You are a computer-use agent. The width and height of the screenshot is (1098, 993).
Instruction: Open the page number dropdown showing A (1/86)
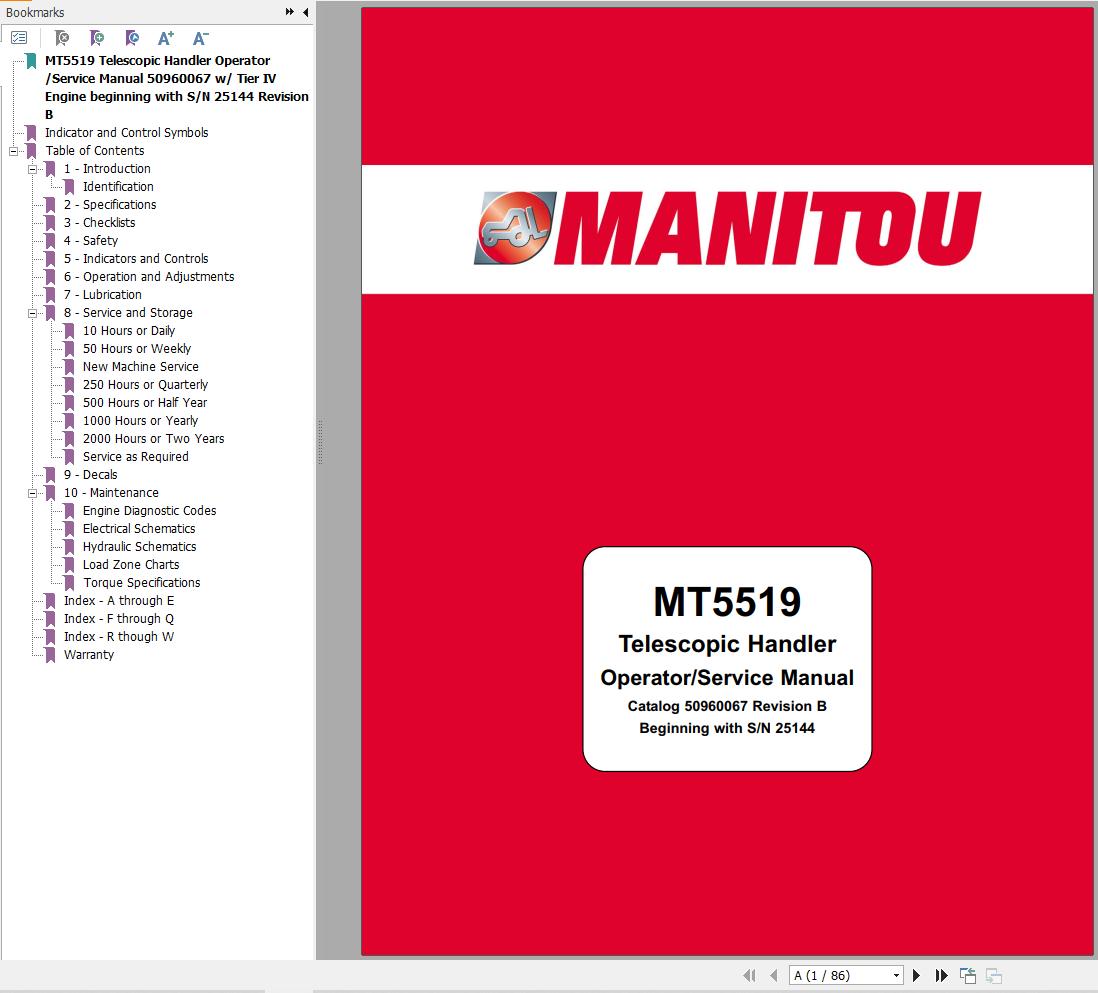(895, 975)
